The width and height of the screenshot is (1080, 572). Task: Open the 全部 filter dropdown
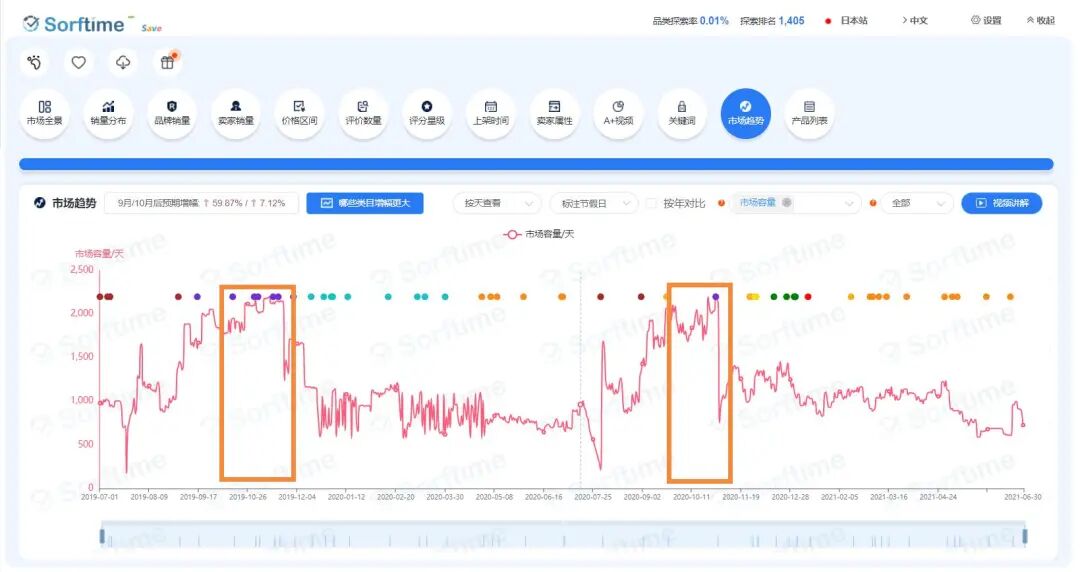(917, 203)
